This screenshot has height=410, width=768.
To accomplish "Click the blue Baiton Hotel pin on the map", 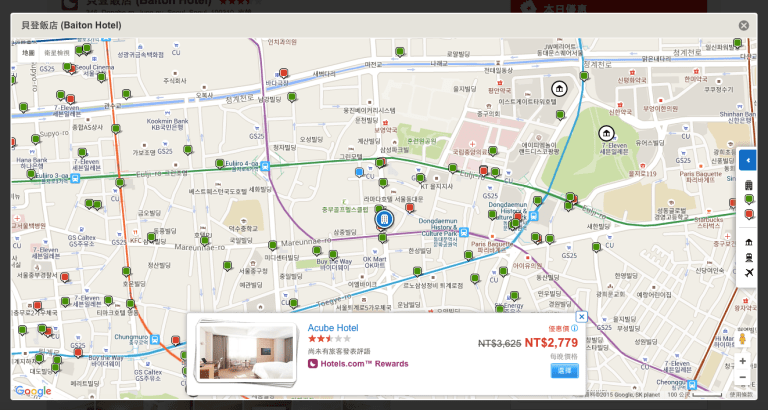I will pos(384,220).
